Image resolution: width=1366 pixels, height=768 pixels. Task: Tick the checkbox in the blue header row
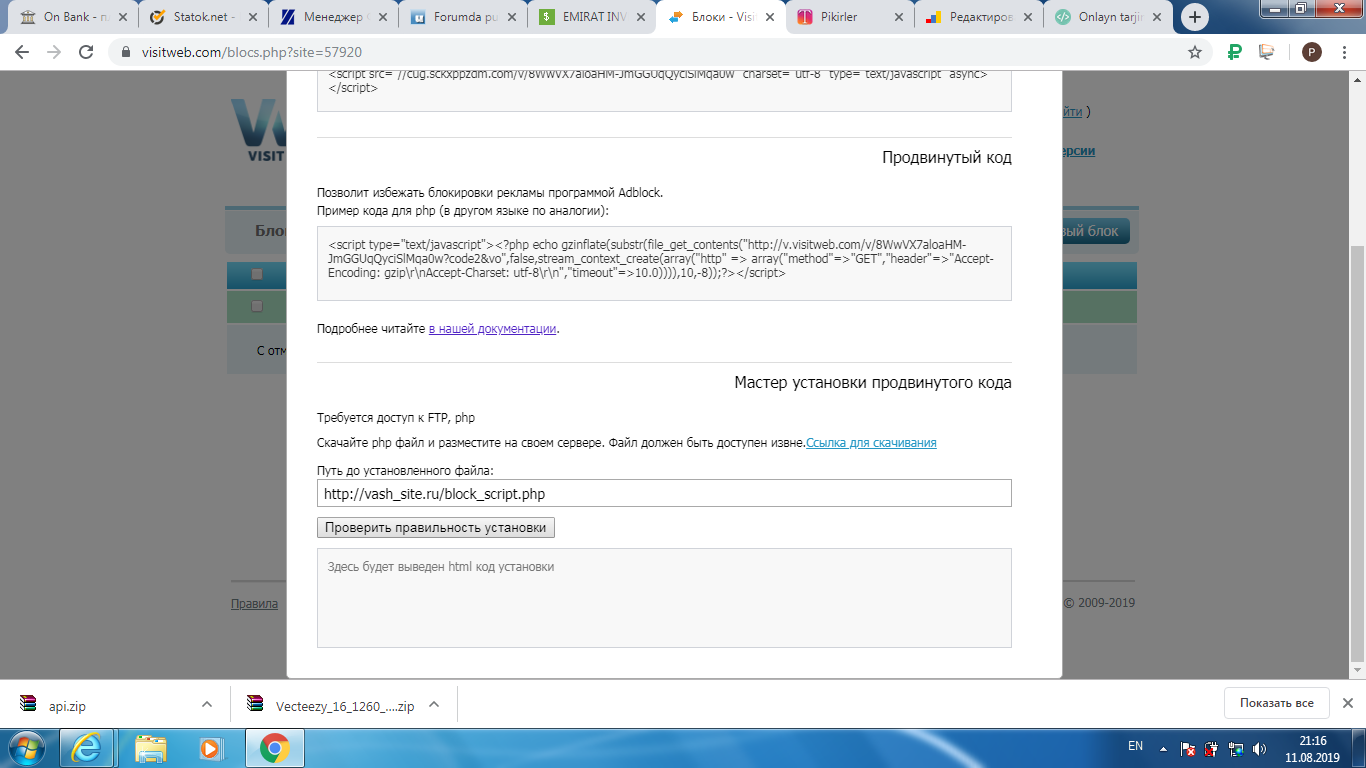[257, 274]
